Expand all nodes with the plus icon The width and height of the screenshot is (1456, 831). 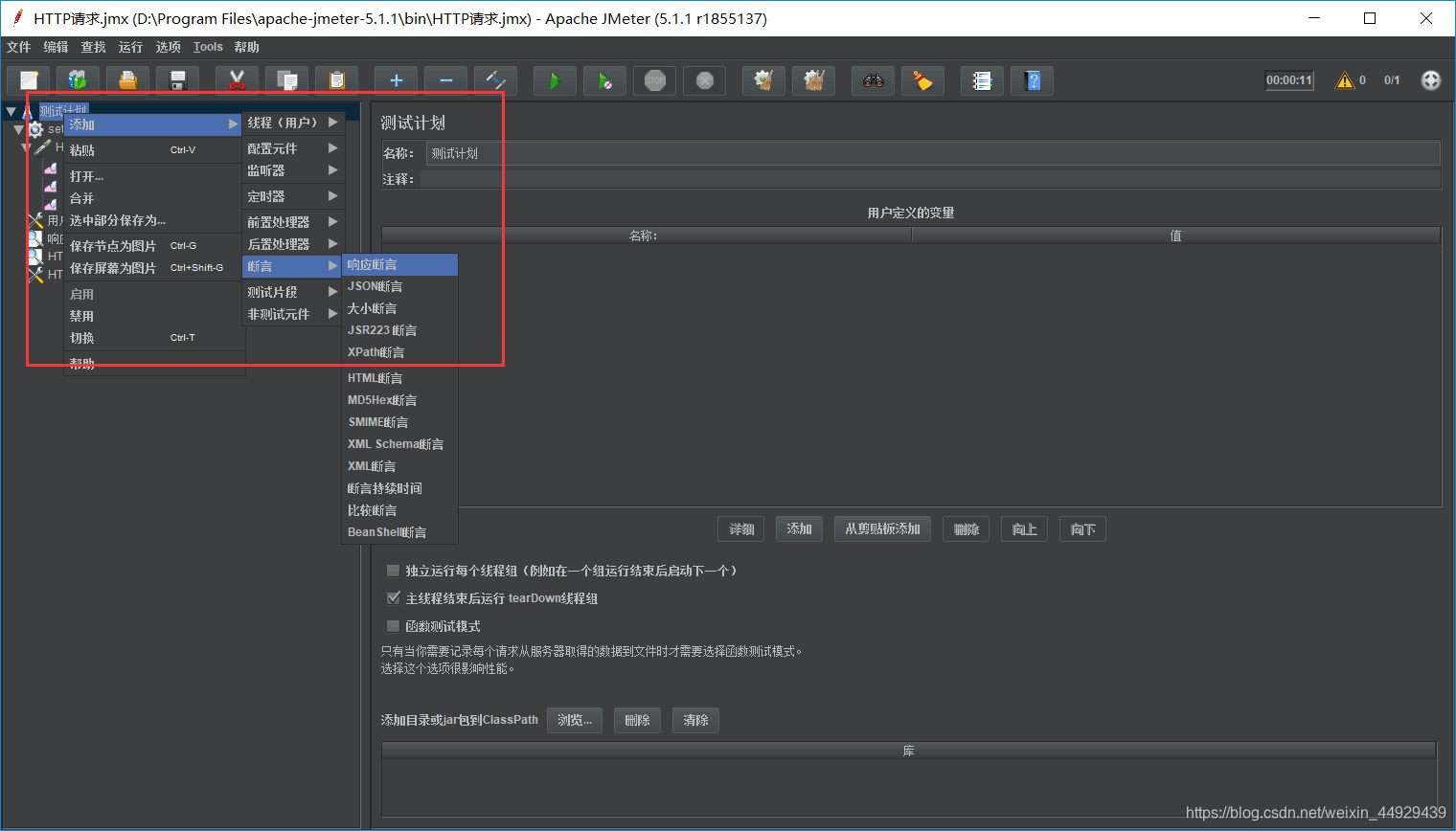pyautogui.click(x=397, y=81)
